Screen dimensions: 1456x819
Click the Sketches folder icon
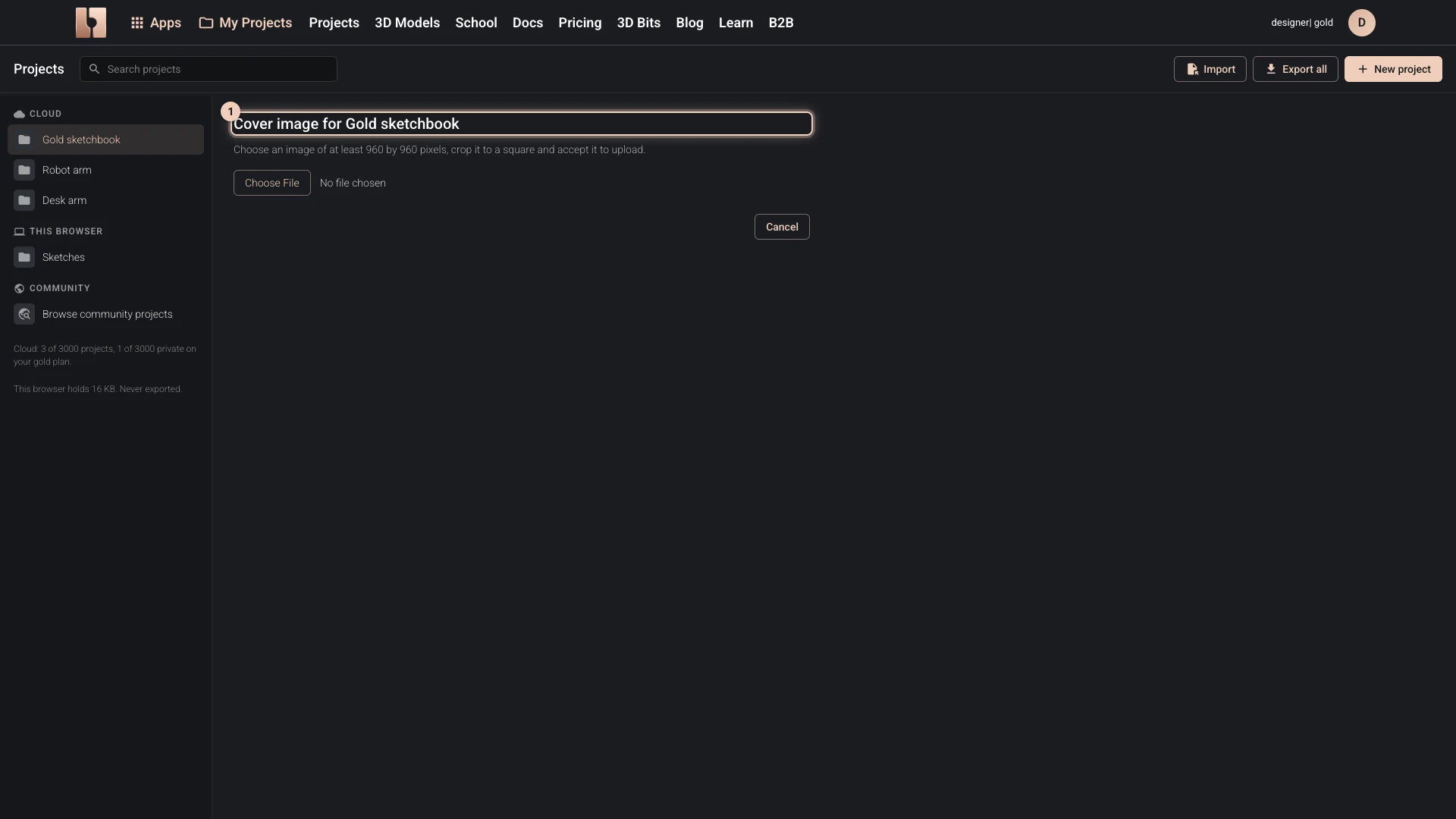coord(24,257)
